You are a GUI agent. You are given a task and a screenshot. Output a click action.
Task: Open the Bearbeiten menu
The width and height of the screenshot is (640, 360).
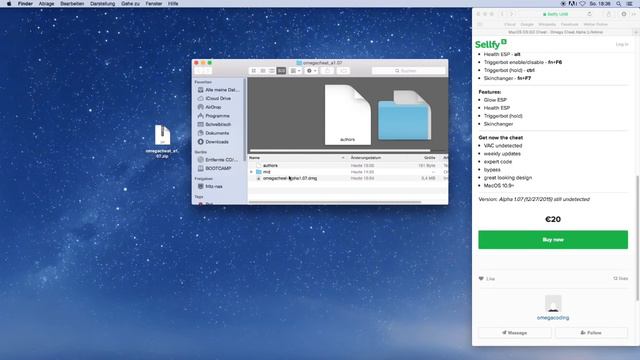(72, 4)
